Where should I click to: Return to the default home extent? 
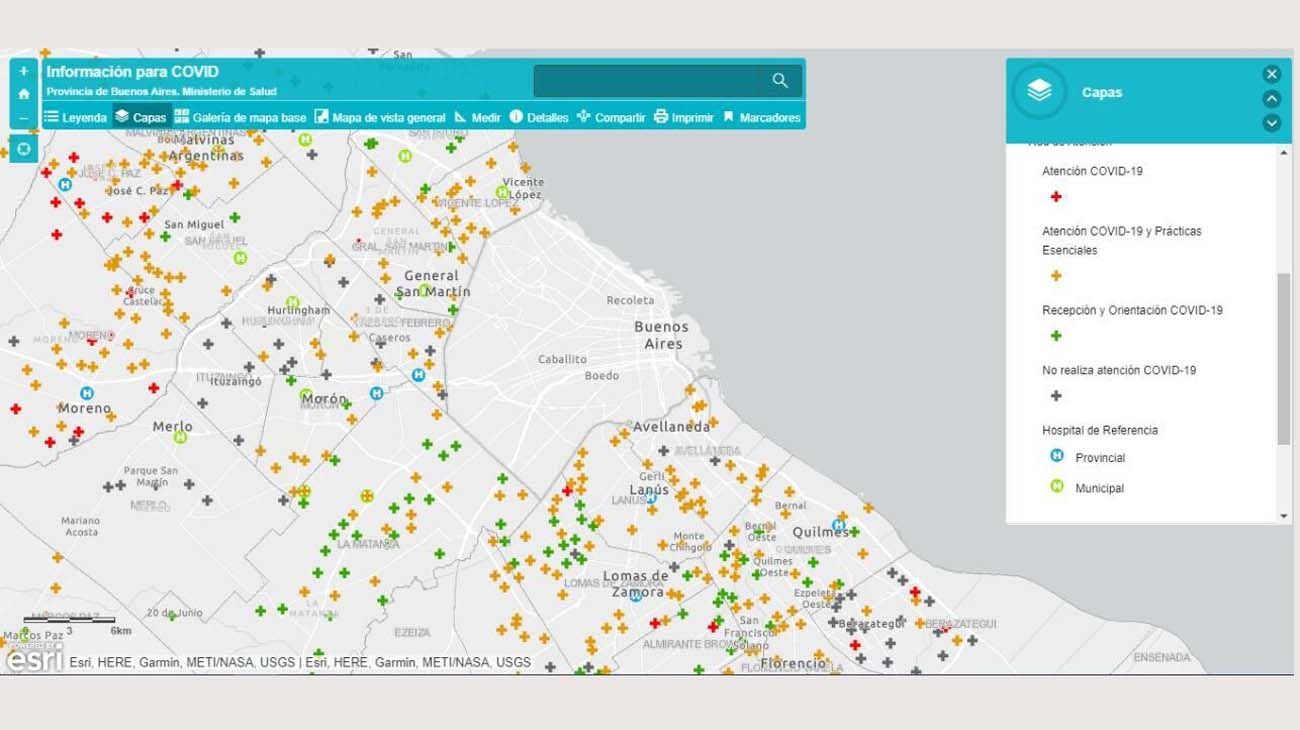24,94
